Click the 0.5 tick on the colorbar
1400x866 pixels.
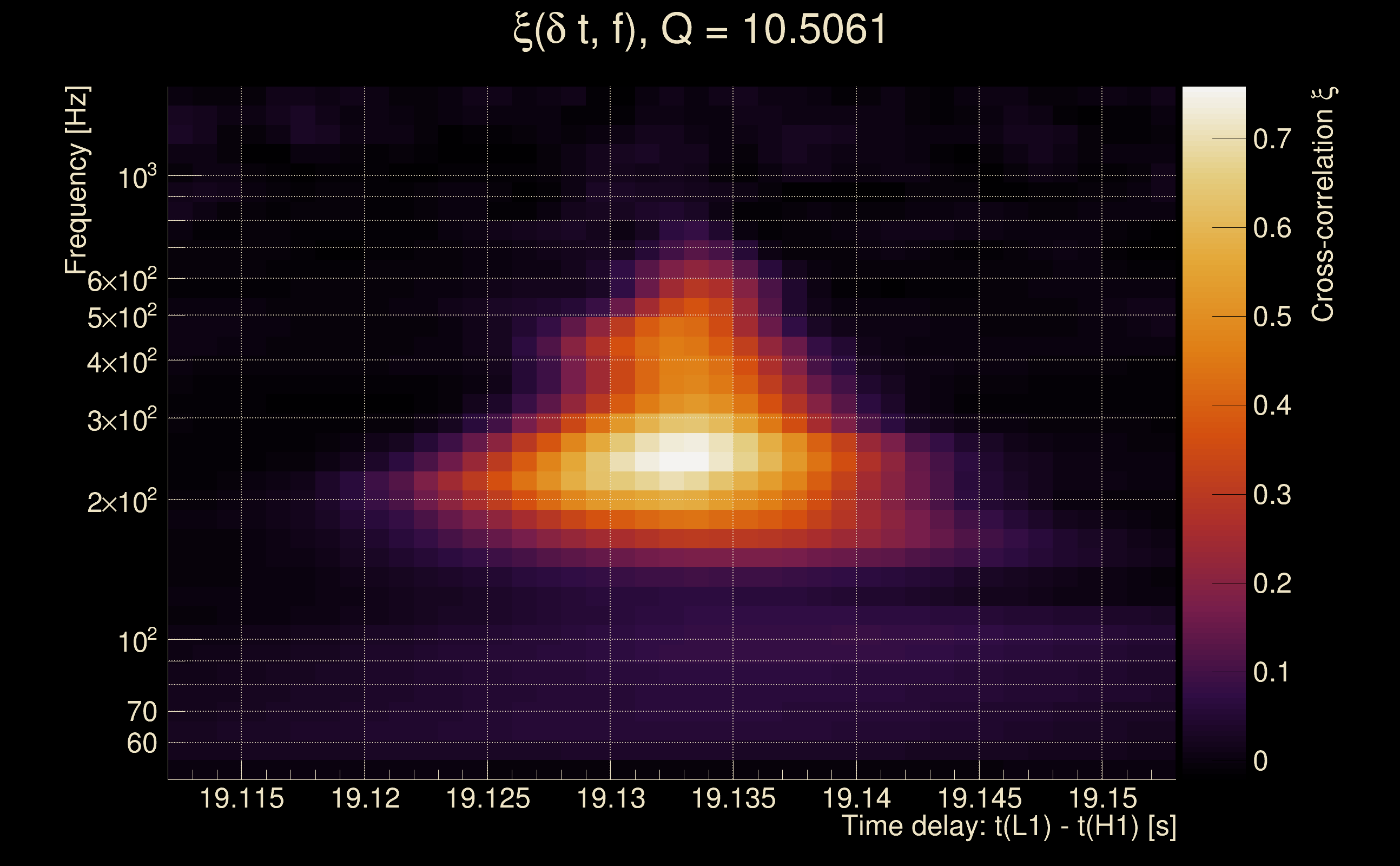pos(1272,317)
